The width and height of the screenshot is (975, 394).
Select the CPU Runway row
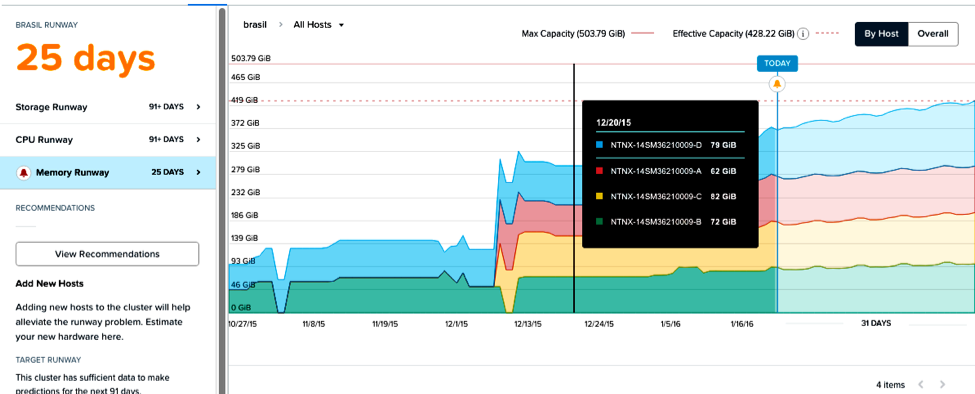click(x=108, y=140)
